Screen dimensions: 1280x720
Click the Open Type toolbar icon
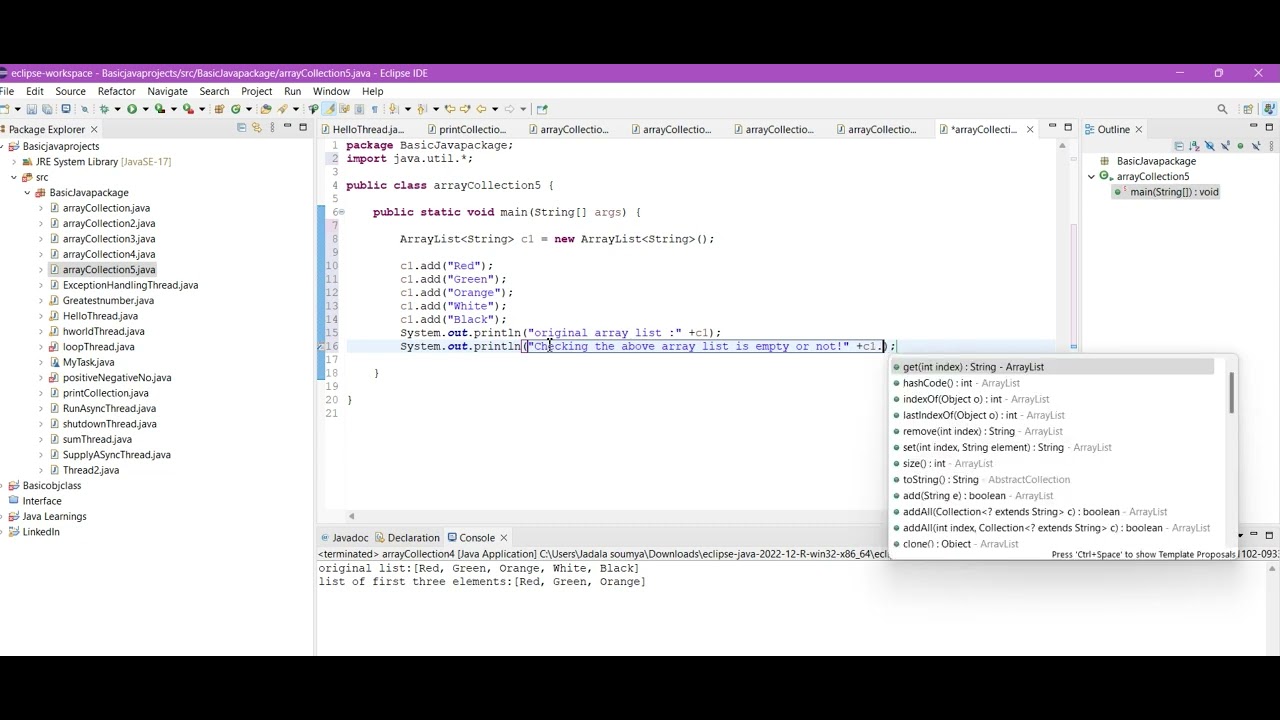[265, 109]
